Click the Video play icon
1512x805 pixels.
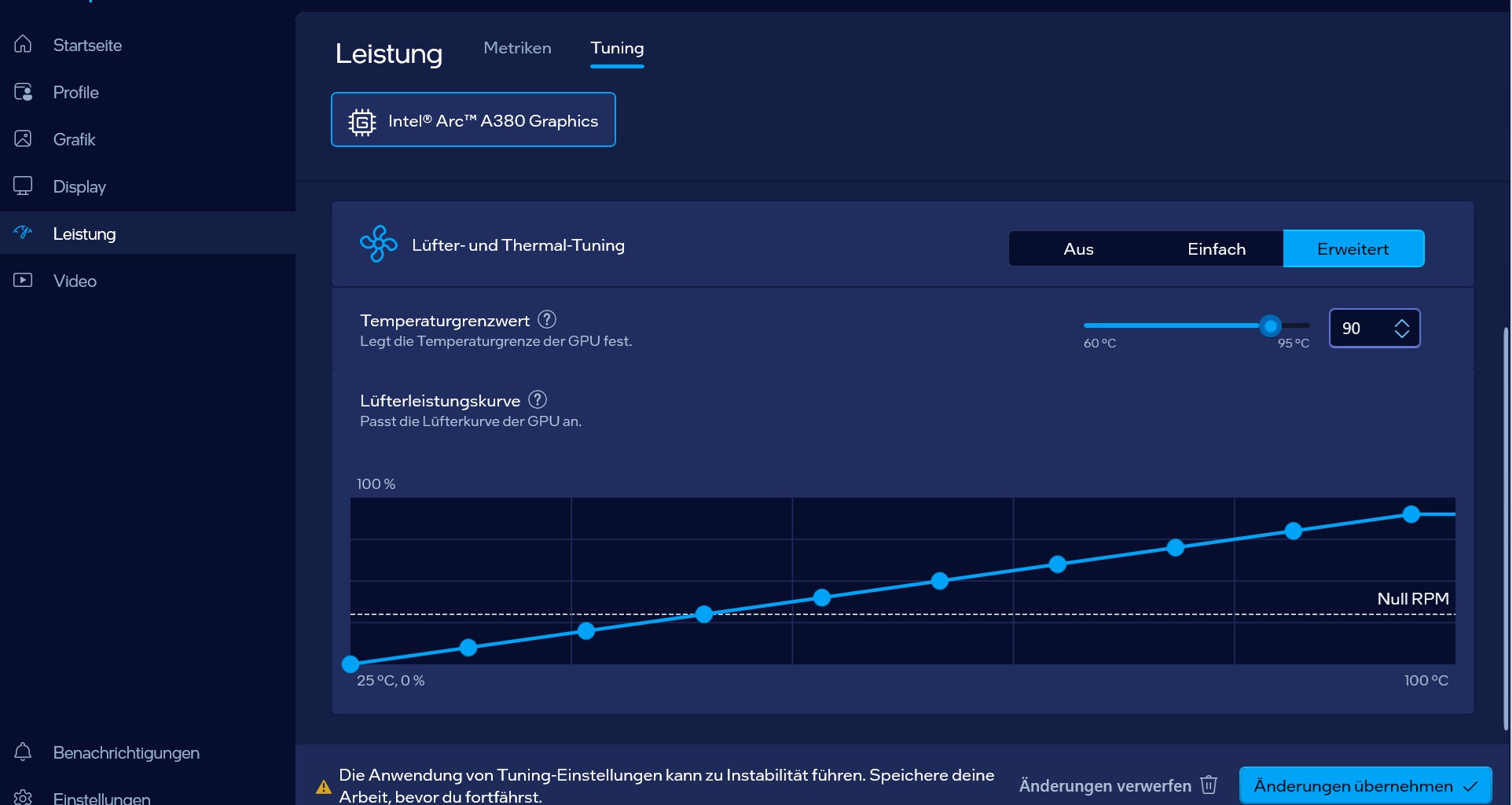(23, 280)
